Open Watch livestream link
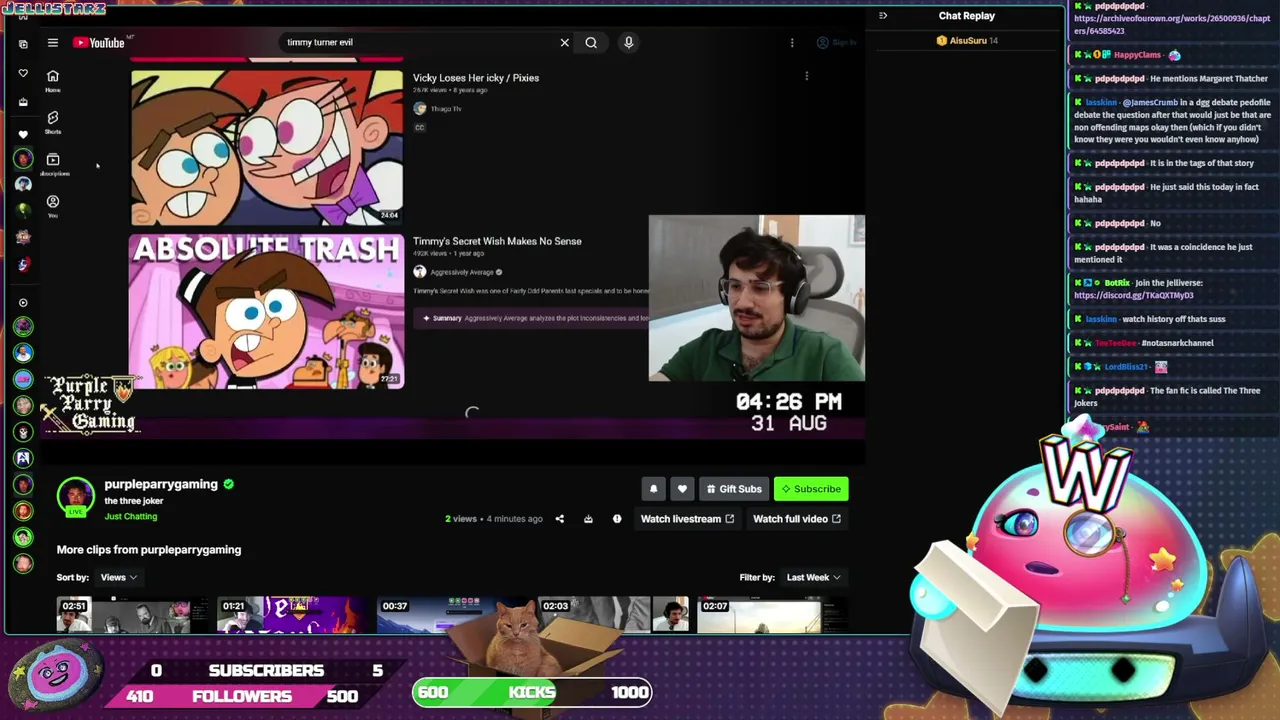This screenshot has width=1280, height=720. tap(687, 519)
